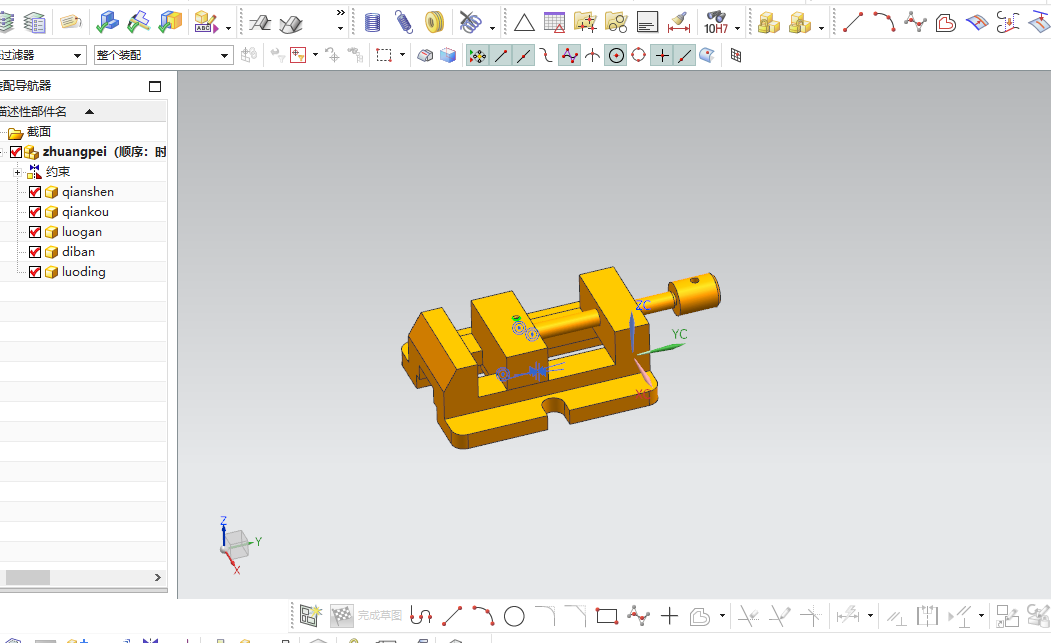Select the diban component name

click(x=78, y=252)
